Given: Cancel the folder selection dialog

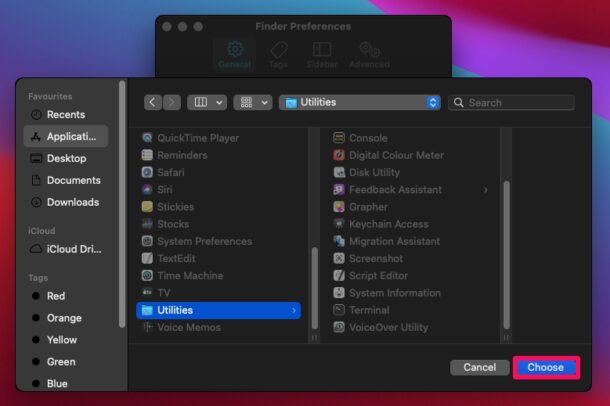Looking at the screenshot, I should tap(479, 367).
